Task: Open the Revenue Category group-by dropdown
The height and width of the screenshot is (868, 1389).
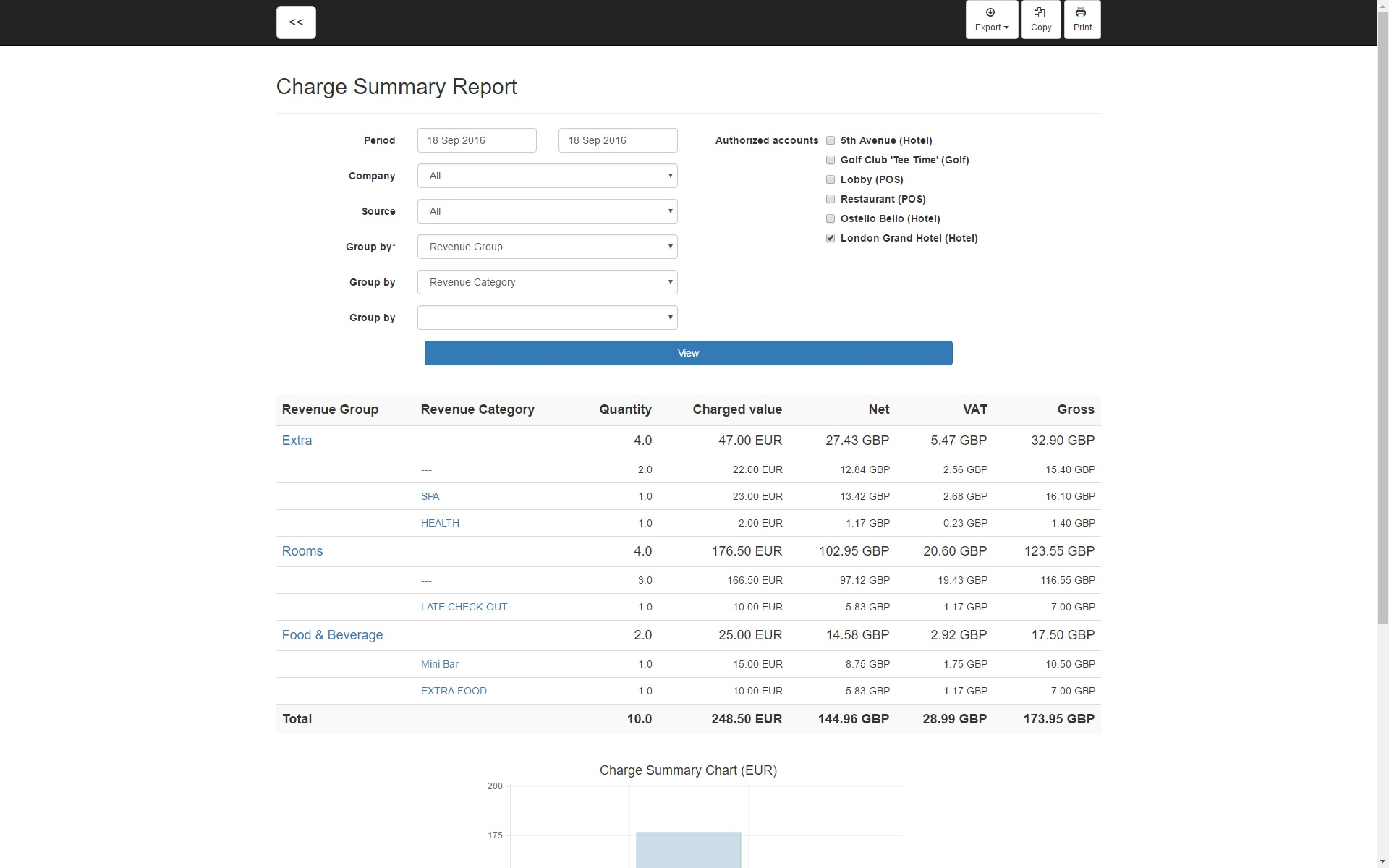Action: 547,282
